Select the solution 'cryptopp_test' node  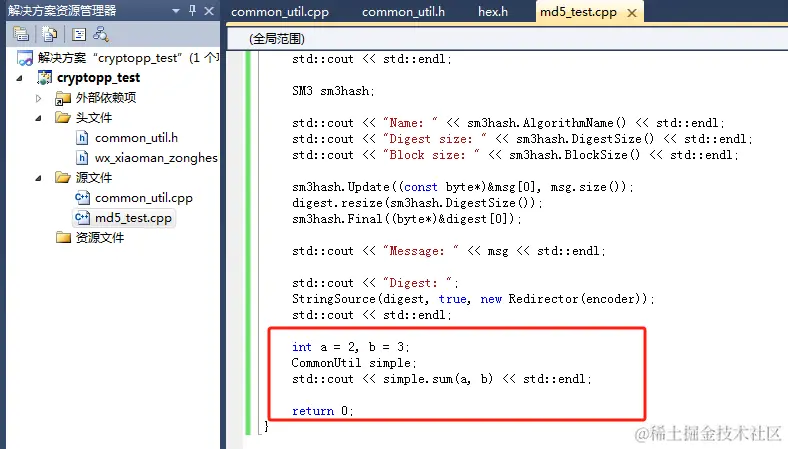(x=128, y=58)
